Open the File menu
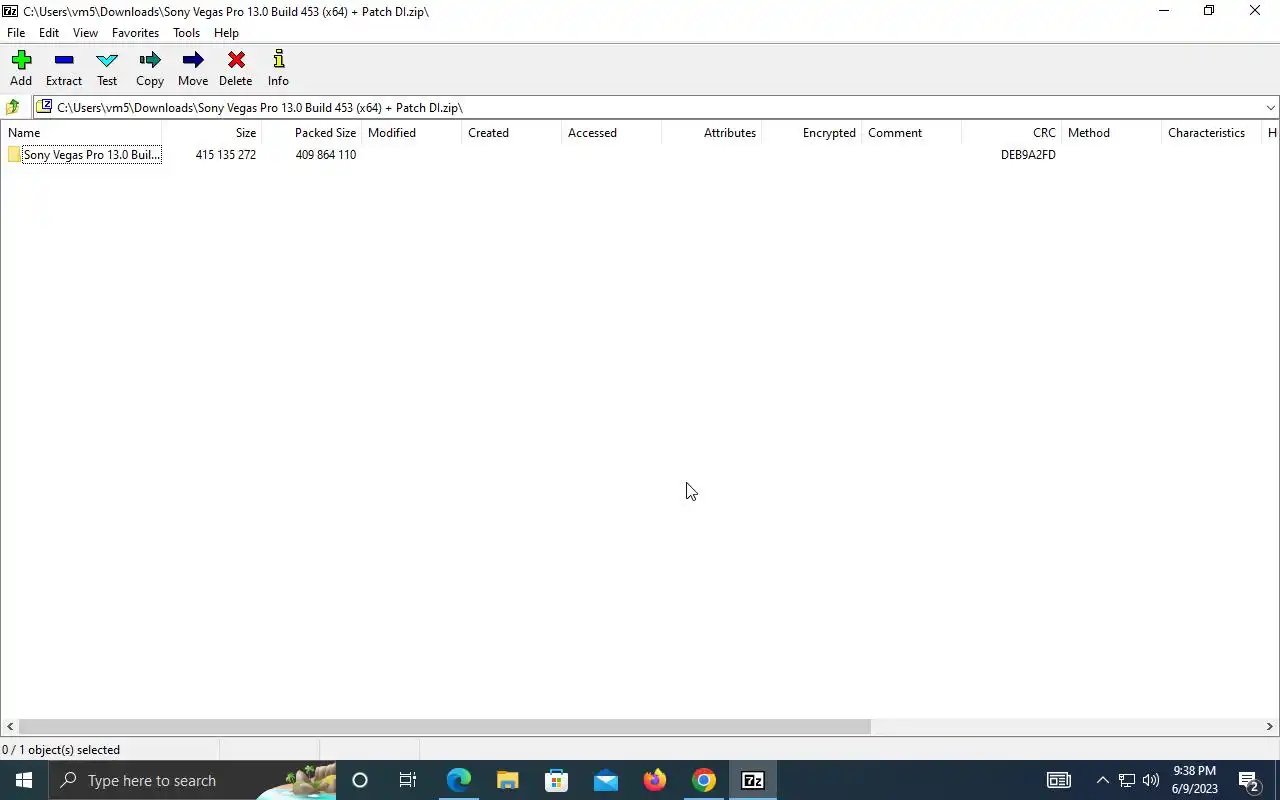1280x800 pixels. (x=16, y=33)
